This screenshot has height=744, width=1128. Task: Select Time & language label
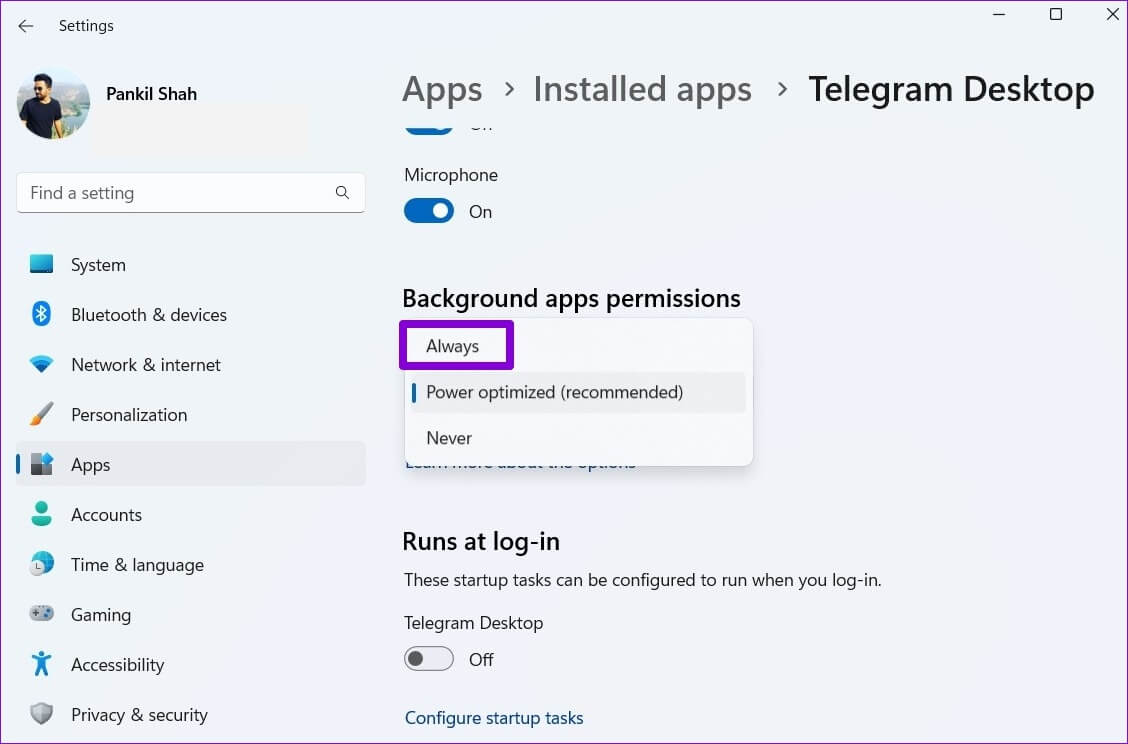[x=137, y=566]
